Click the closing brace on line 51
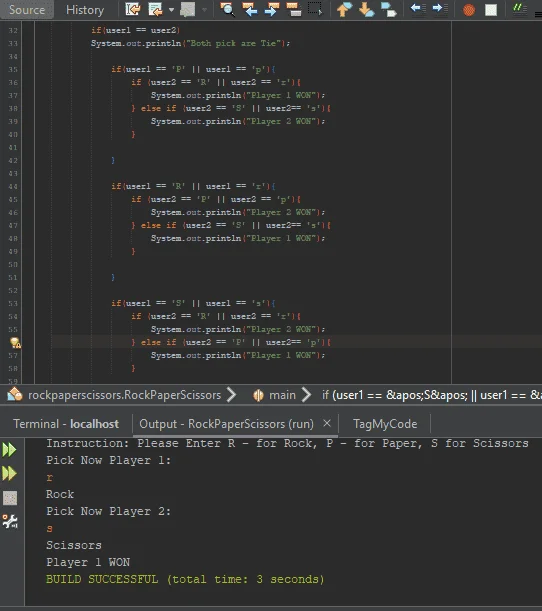 click(x=113, y=277)
